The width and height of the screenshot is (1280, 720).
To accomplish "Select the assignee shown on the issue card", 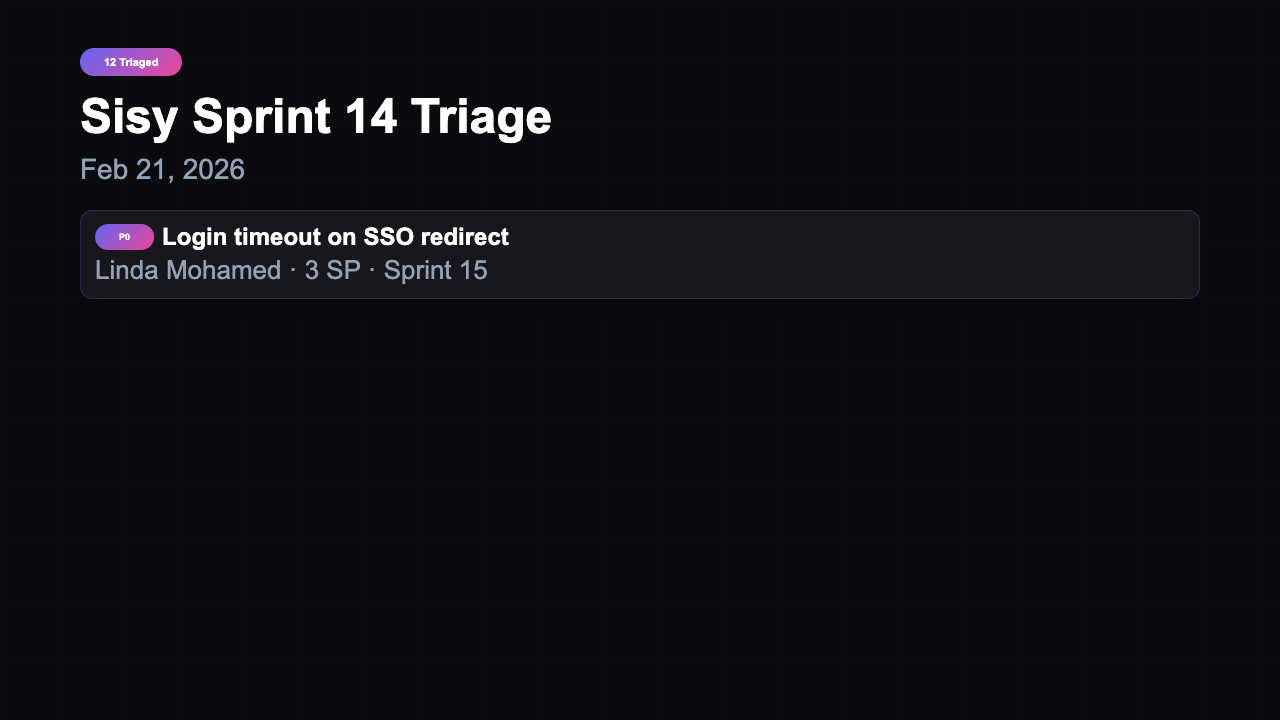I will tap(187, 270).
